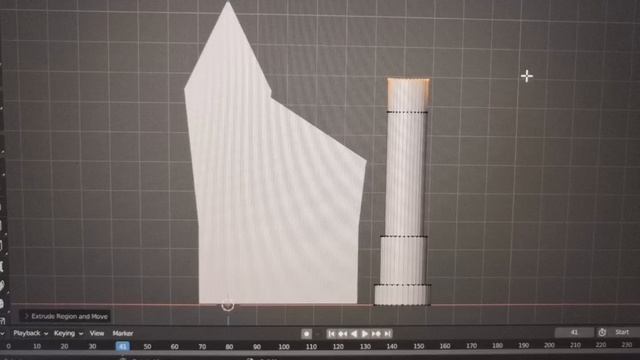Click frame 50 on the timeline ruler
The image size is (640, 360).
click(x=147, y=347)
